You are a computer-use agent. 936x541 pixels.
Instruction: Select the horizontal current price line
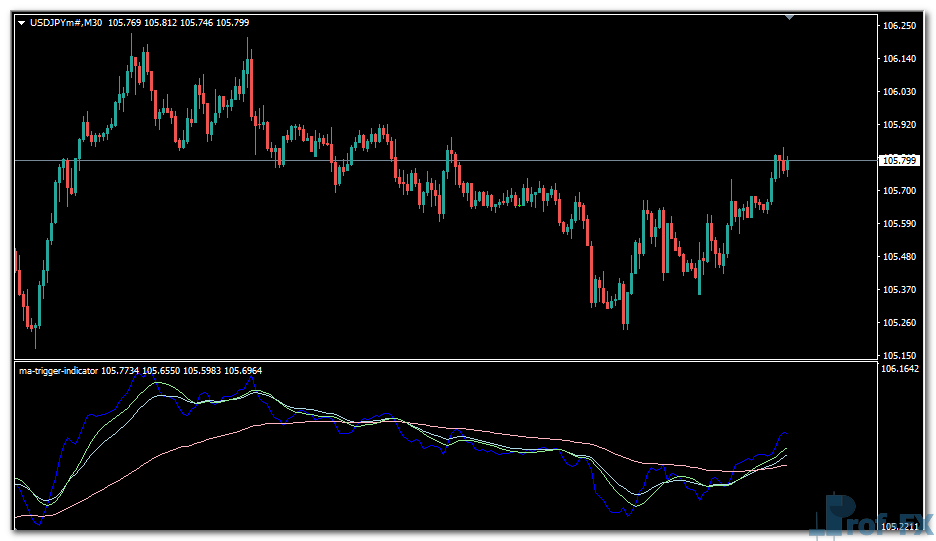500,160
